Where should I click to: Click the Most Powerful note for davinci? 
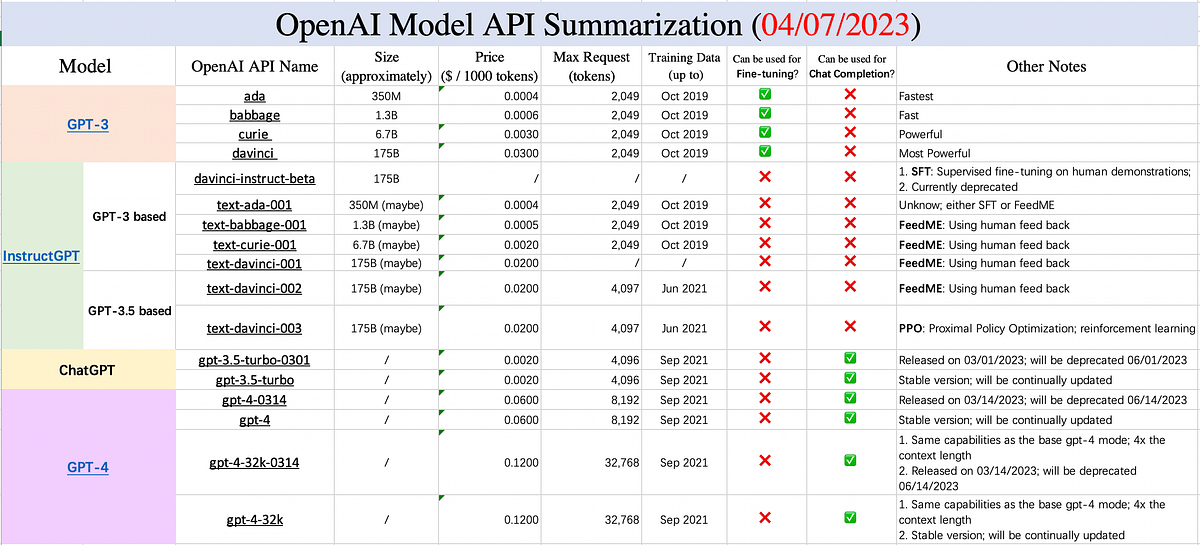tap(935, 153)
